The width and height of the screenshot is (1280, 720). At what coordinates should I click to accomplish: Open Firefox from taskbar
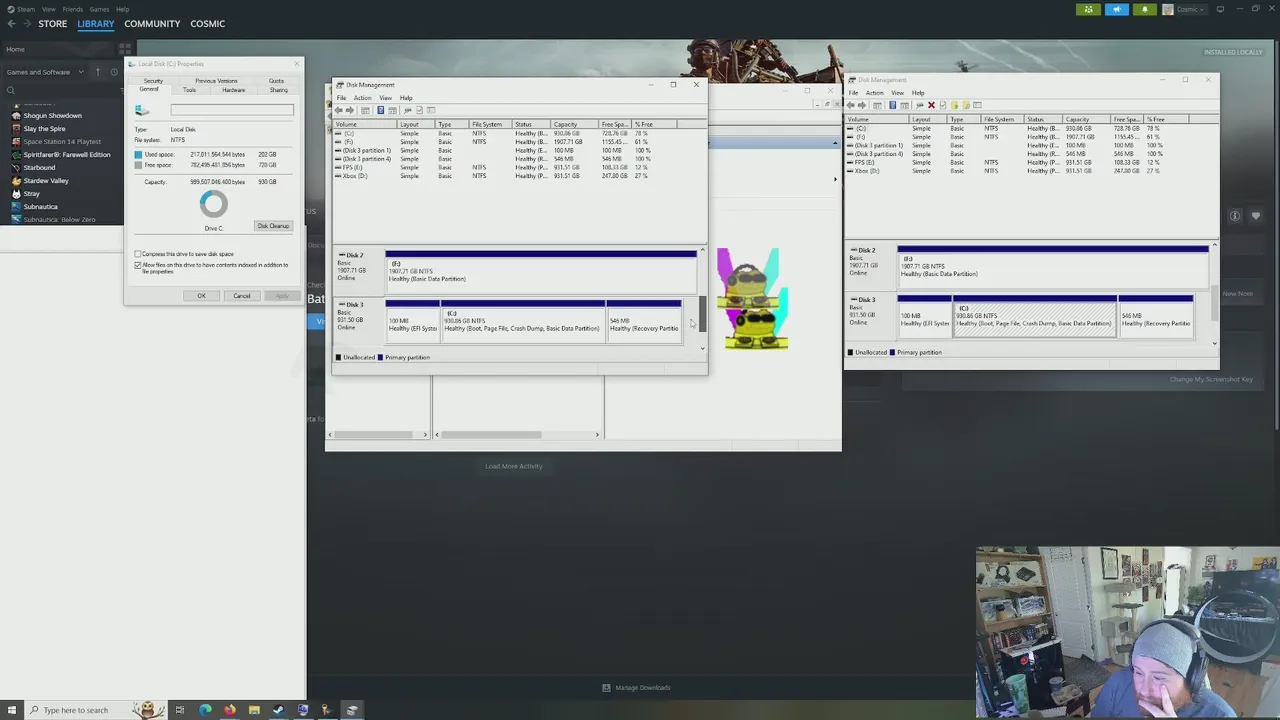click(x=230, y=710)
